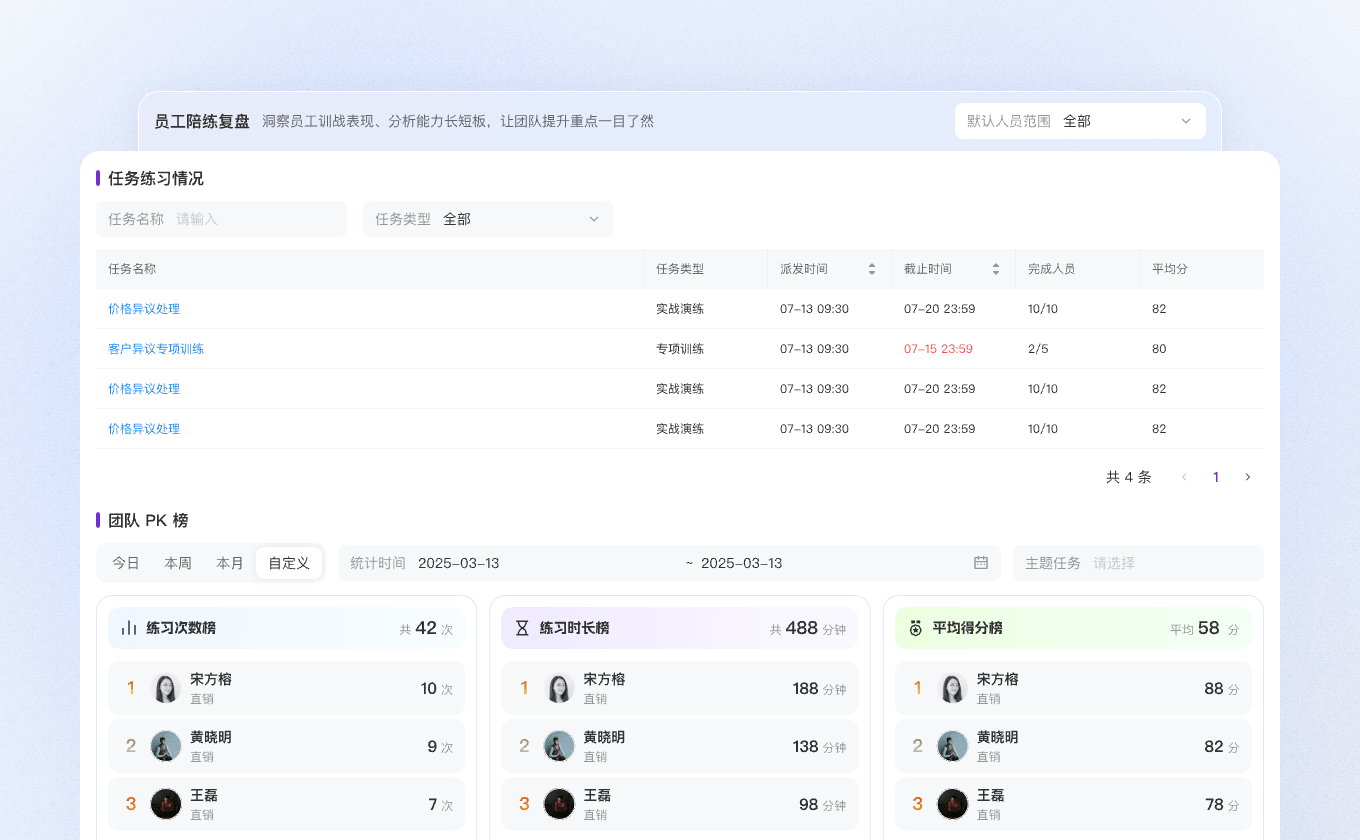Go to previous page arrow in pagination
The width and height of the screenshot is (1360, 840).
(1184, 477)
